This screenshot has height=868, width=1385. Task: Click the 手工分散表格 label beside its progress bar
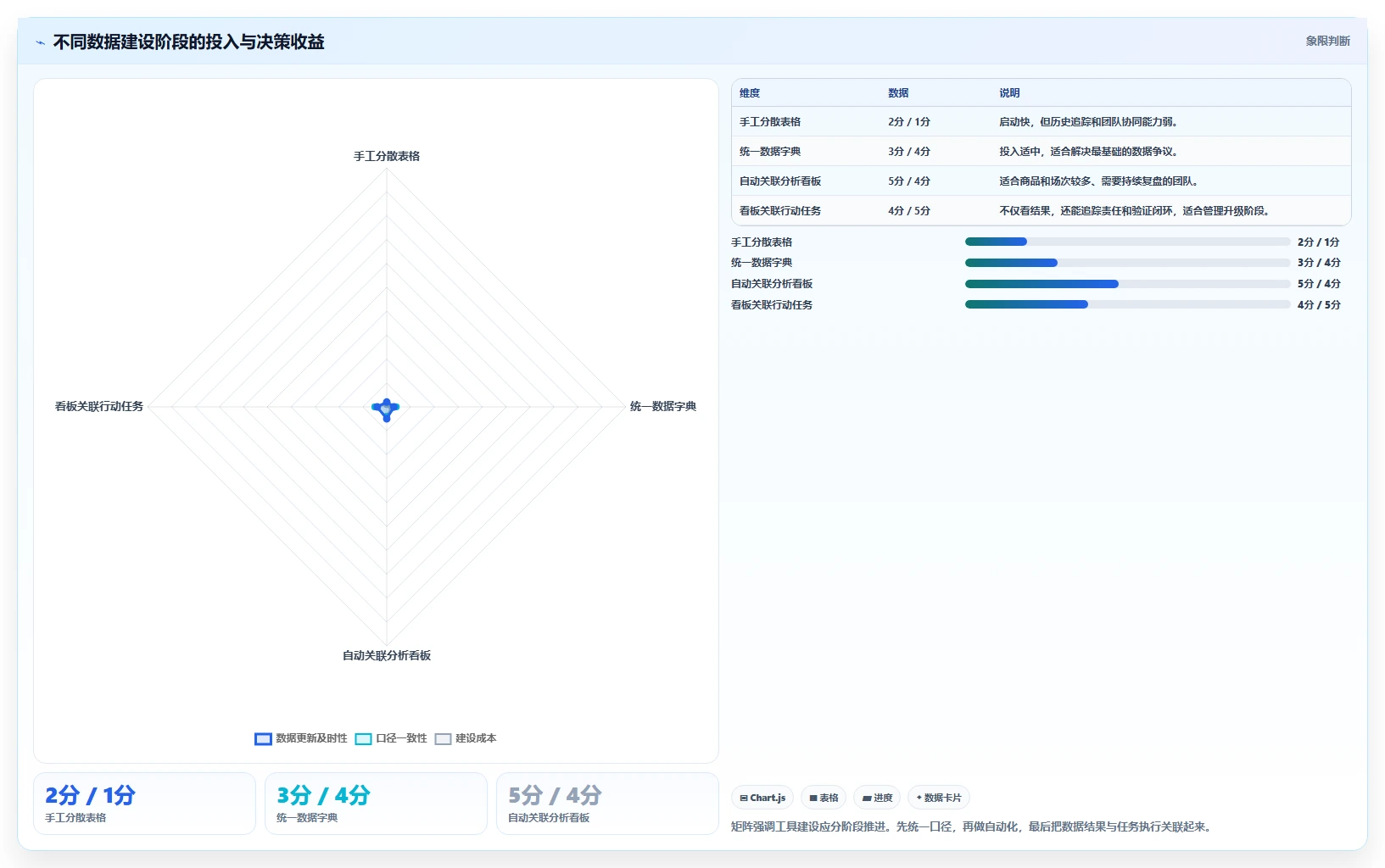[x=762, y=242]
